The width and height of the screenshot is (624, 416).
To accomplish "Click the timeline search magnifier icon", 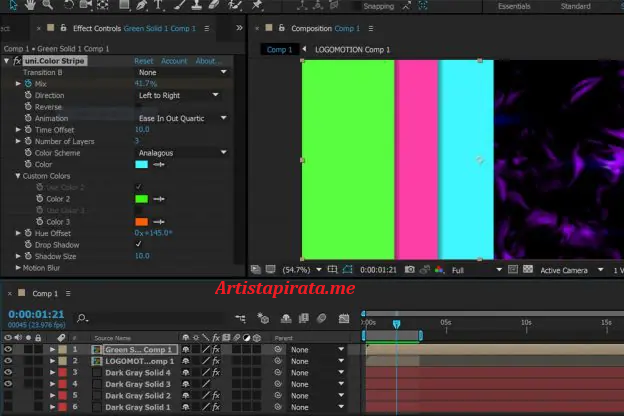I will tap(82, 318).
